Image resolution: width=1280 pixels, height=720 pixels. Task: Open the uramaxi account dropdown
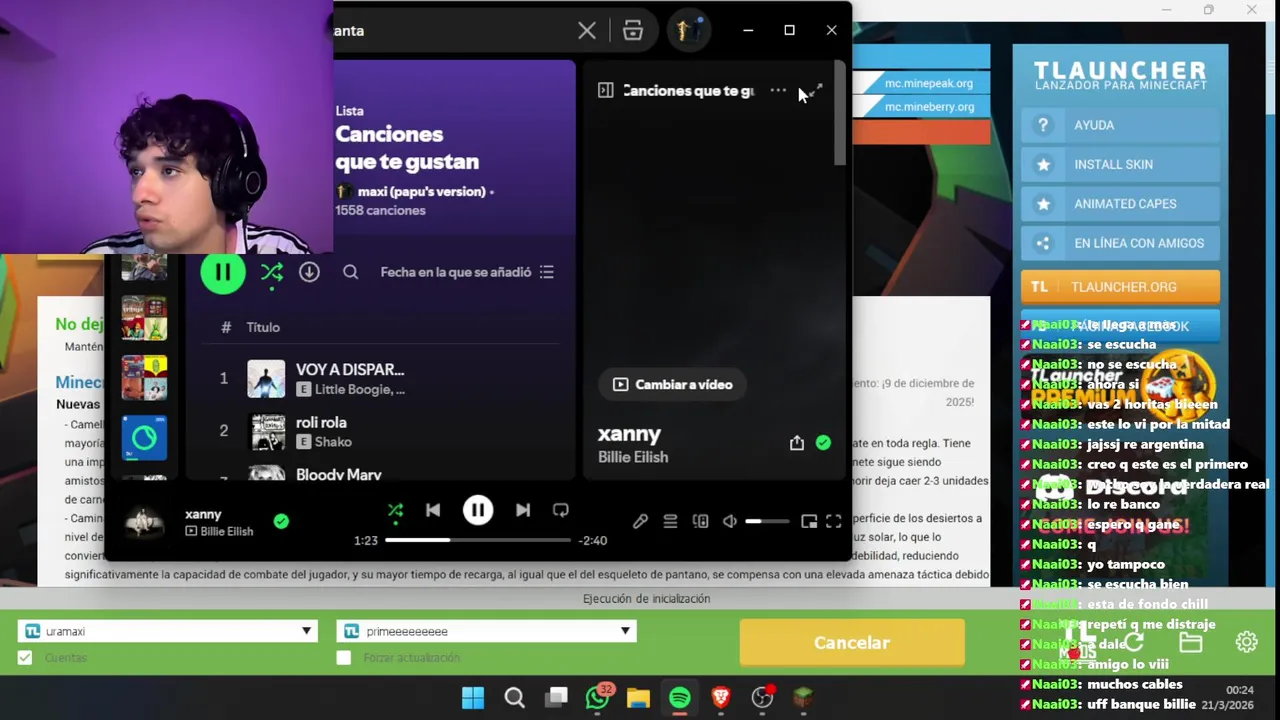coord(168,631)
